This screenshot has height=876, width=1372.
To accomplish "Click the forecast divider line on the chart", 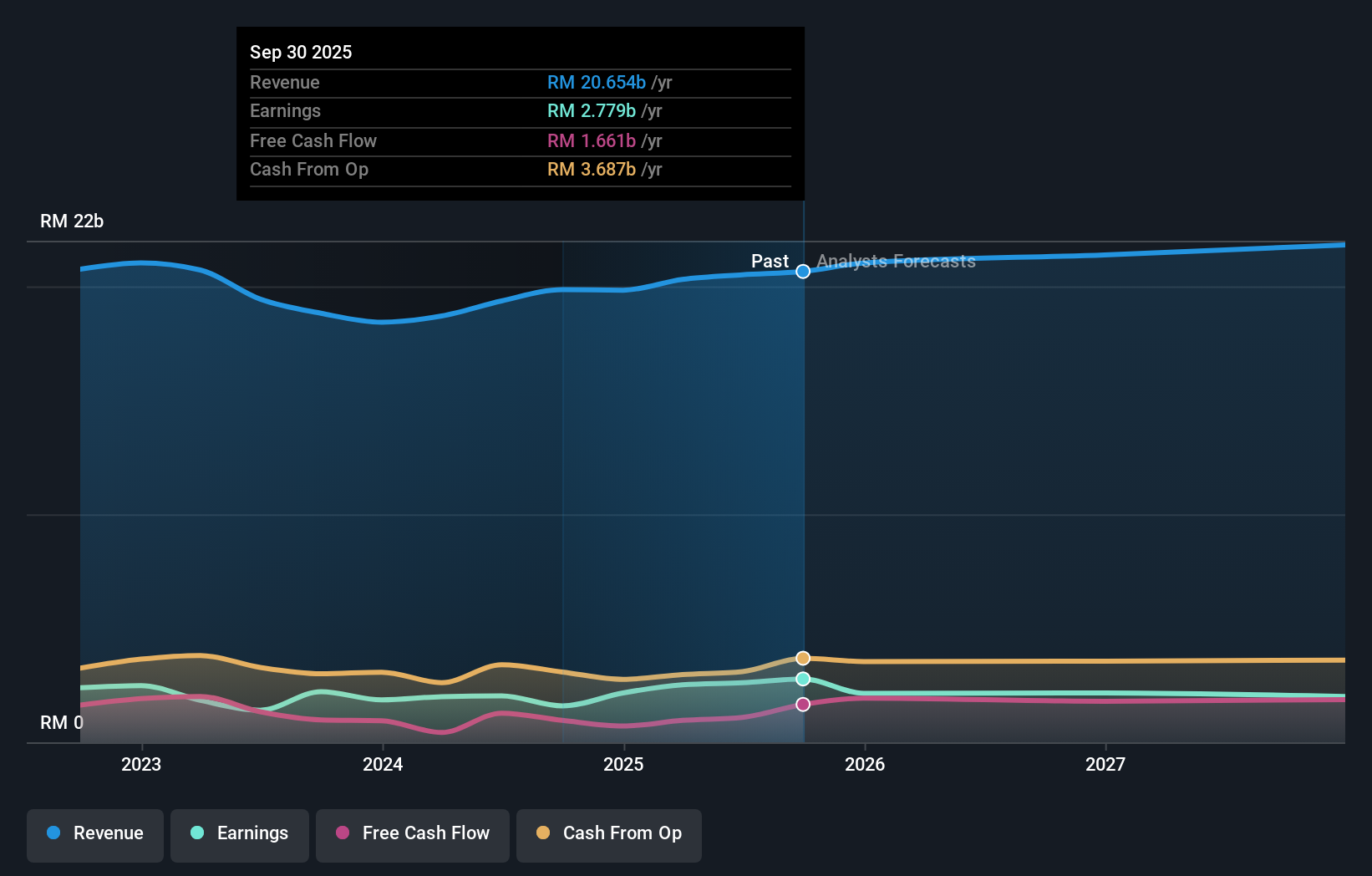I will pyautogui.click(x=803, y=460).
